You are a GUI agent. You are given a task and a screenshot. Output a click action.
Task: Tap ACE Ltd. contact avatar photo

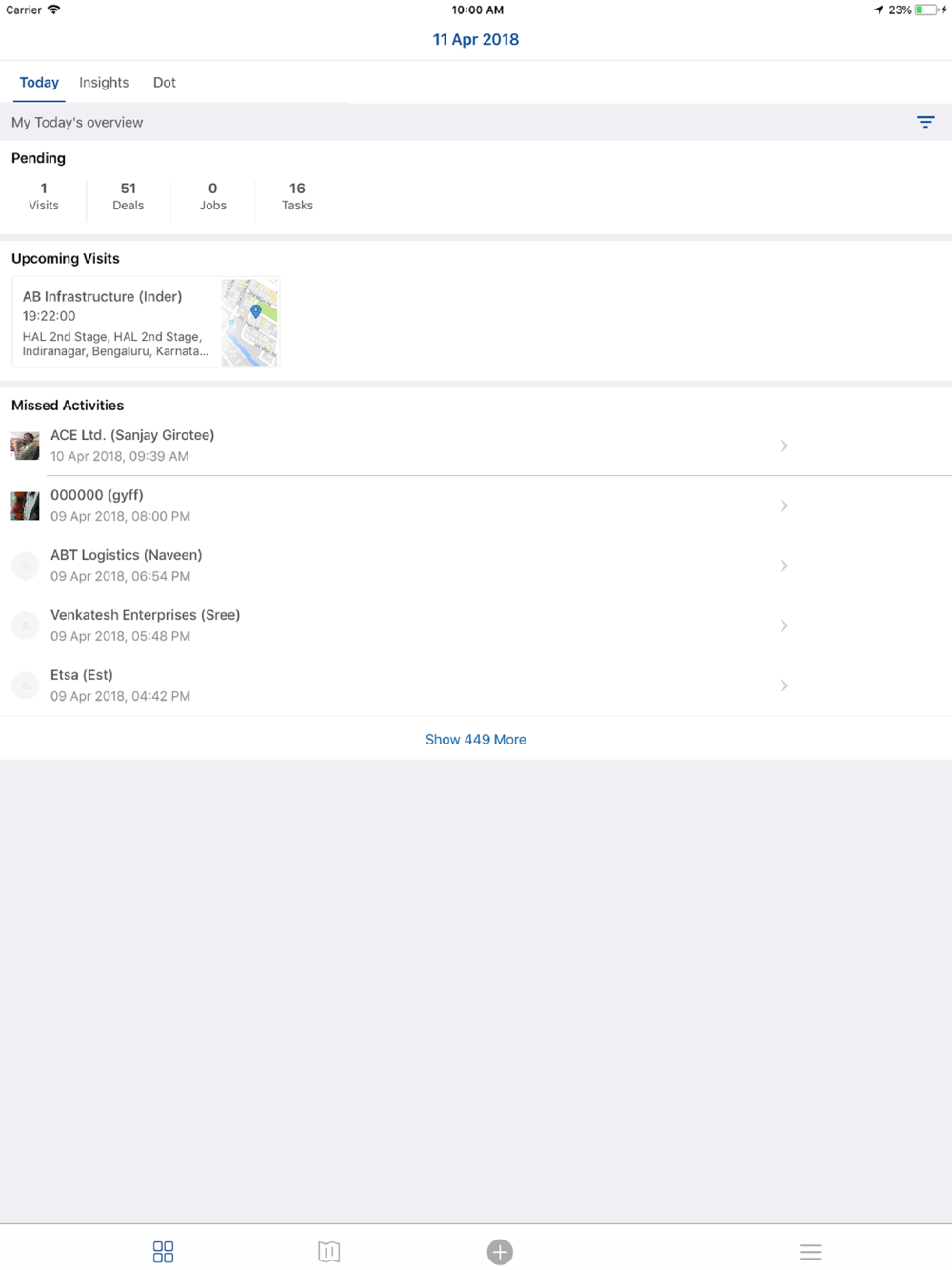26,446
